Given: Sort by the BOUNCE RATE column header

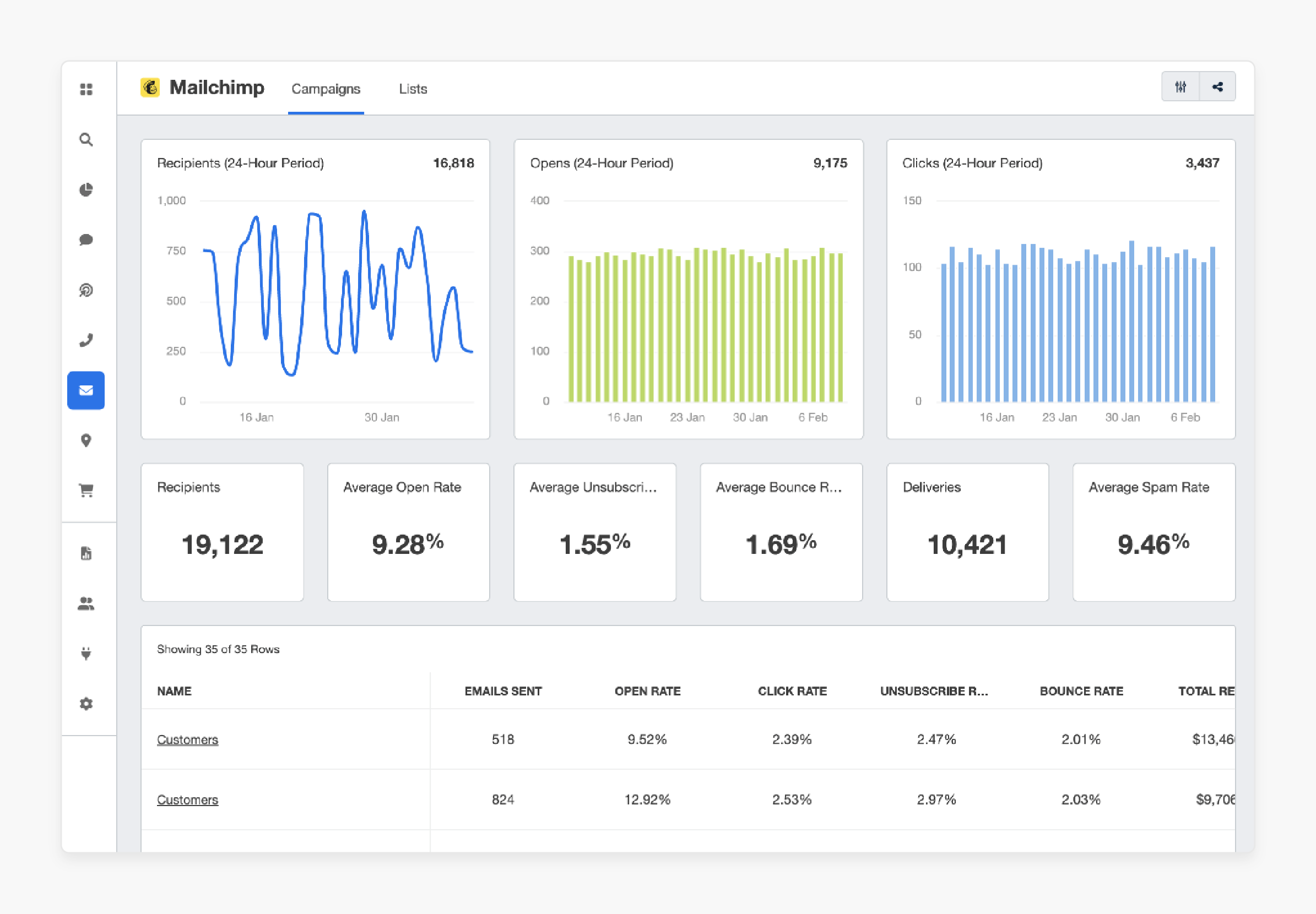Looking at the screenshot, I should click(1081, 691).
